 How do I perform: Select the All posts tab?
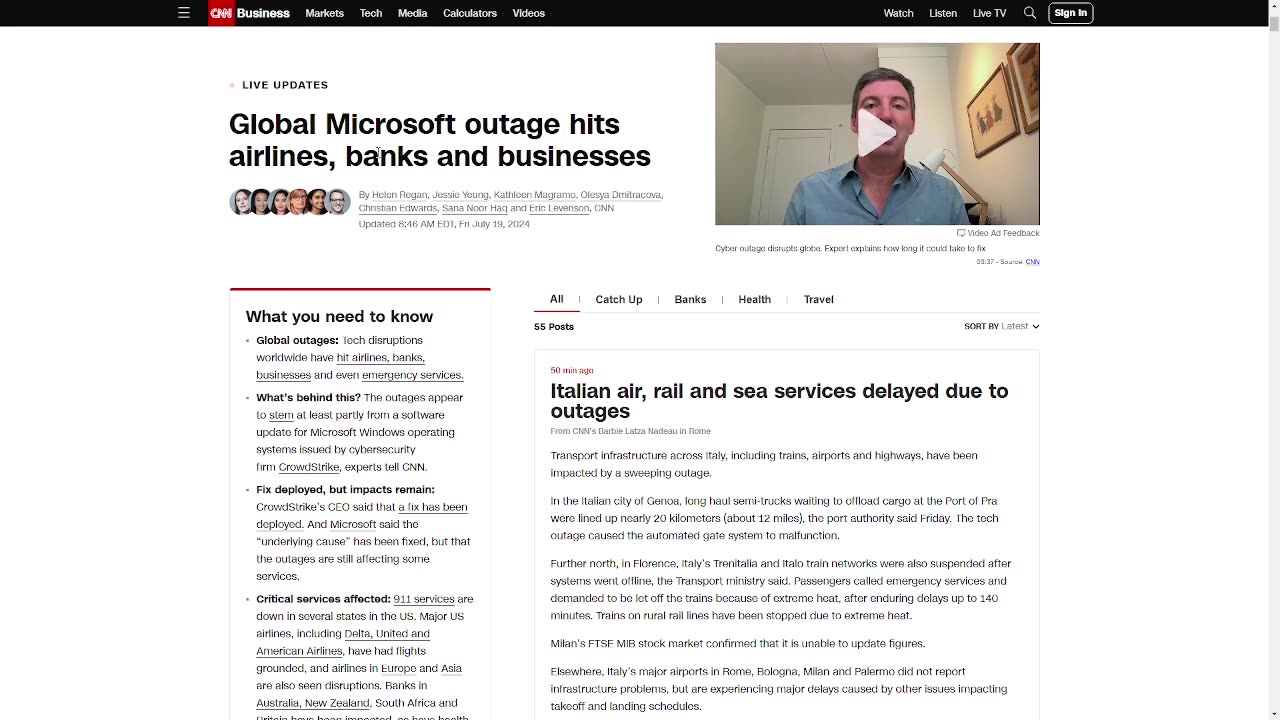pos(557,299)
